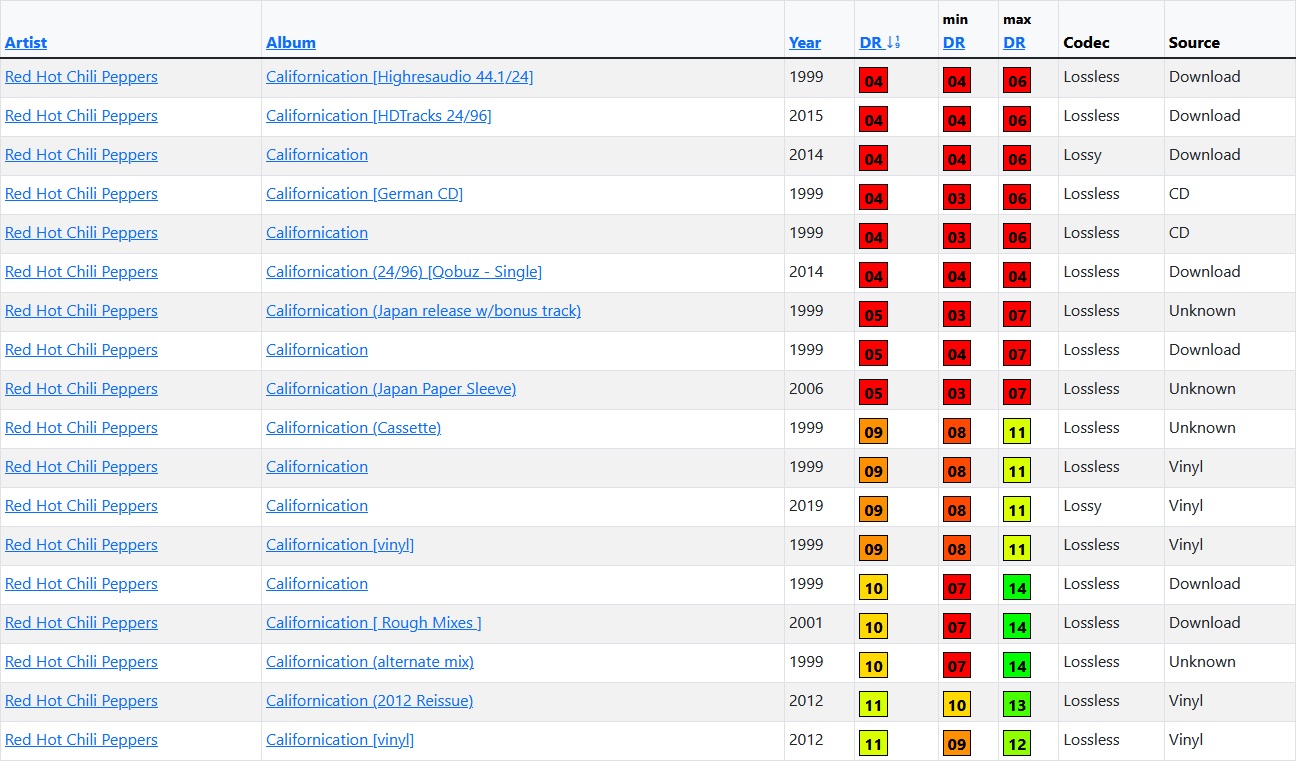Image resolution: width=1296 pixels, height=763 pixels.
Task: Select the max DR 11 badge in the Cassette row
Action: [x=1017, y=431]
